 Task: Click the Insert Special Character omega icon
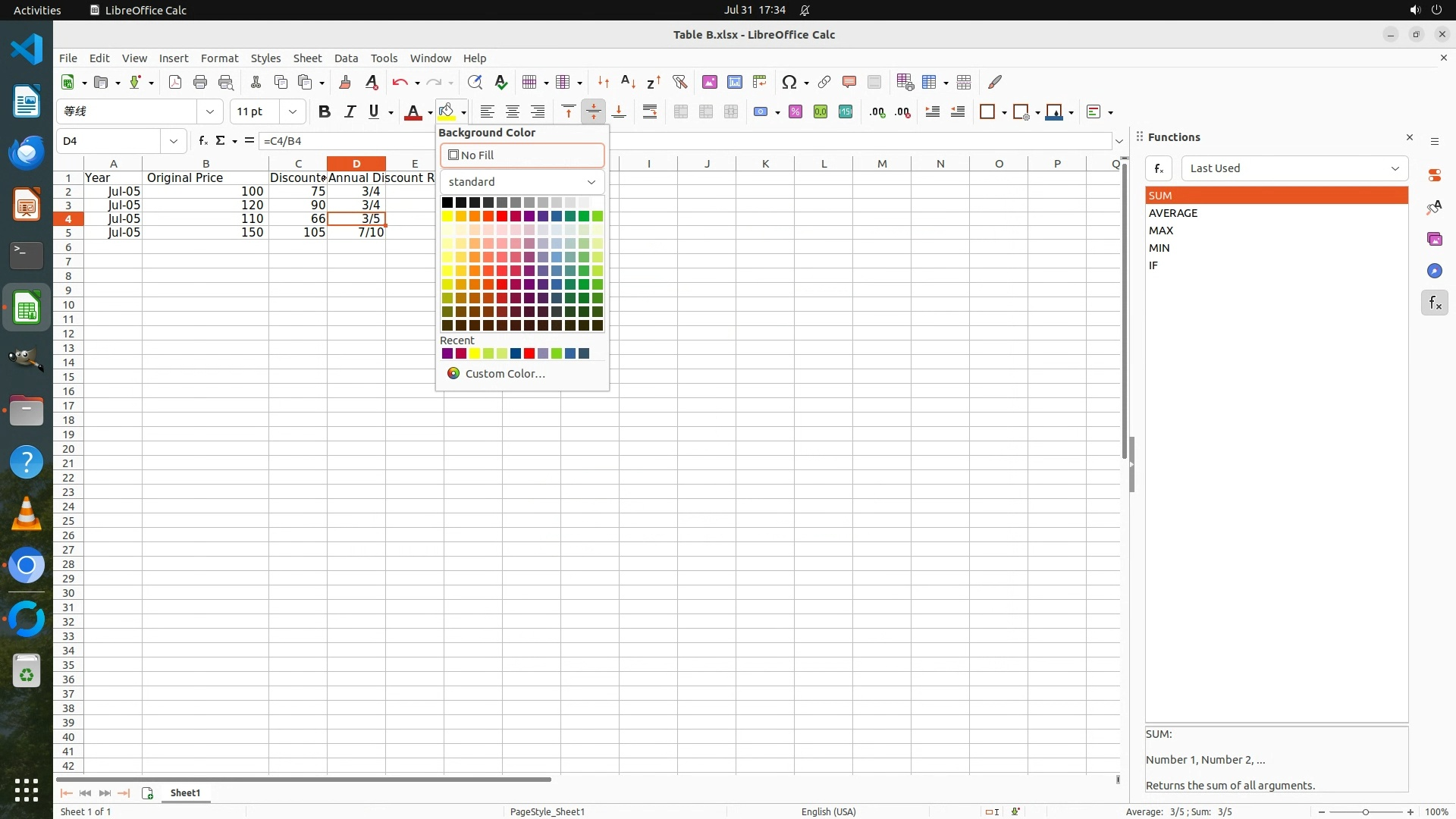789,82
